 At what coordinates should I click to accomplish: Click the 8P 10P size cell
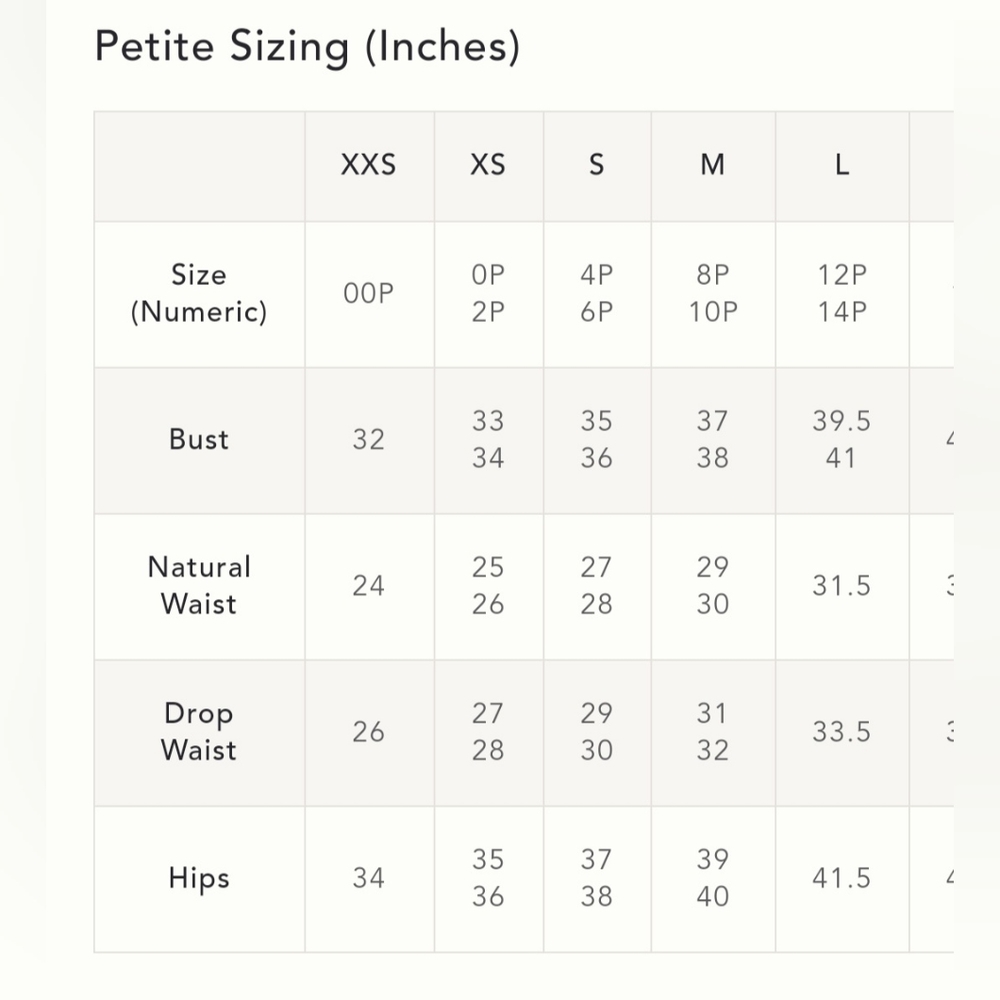713,293
